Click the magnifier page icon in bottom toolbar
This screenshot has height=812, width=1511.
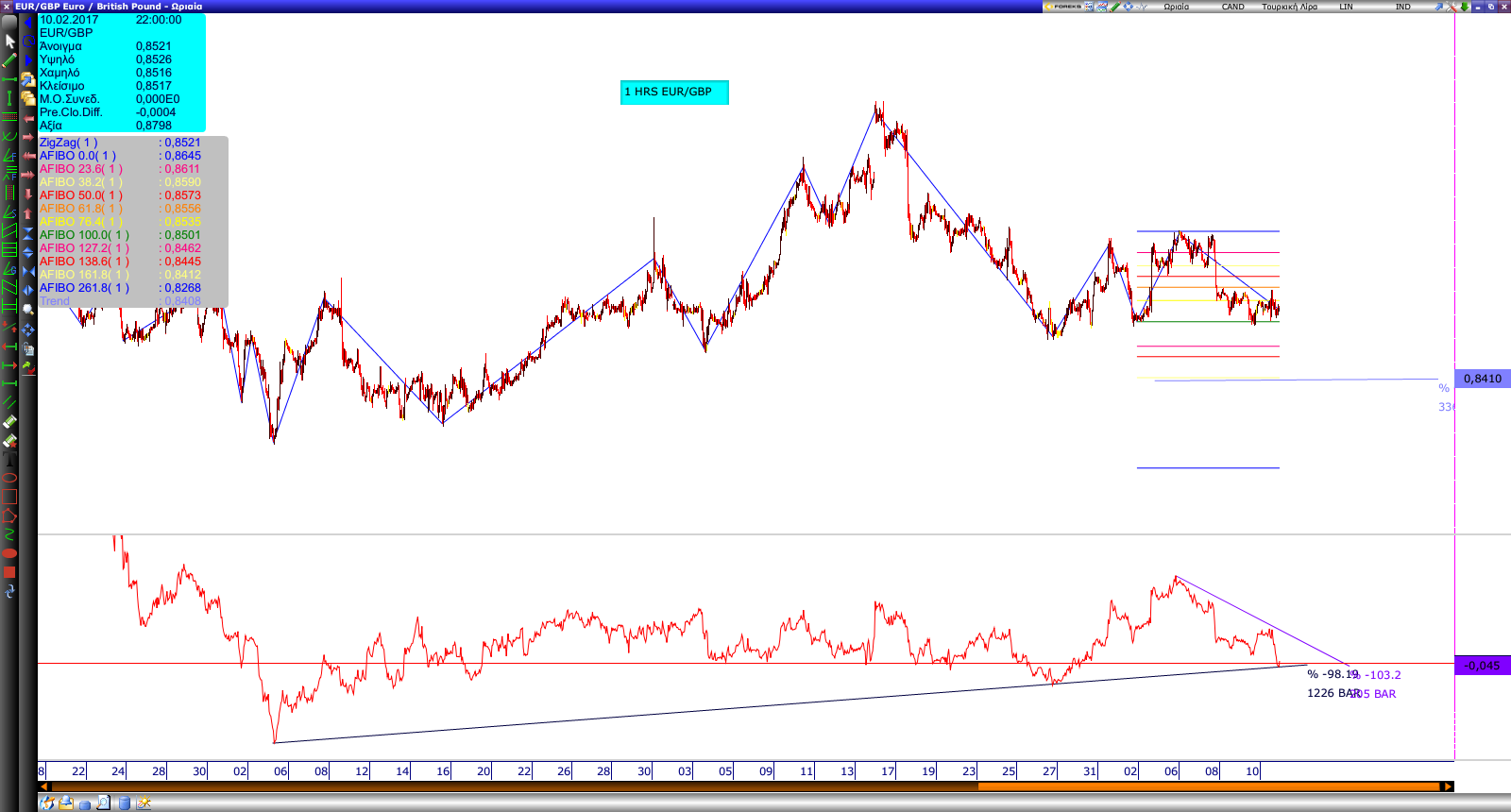(x=103, y=804)
